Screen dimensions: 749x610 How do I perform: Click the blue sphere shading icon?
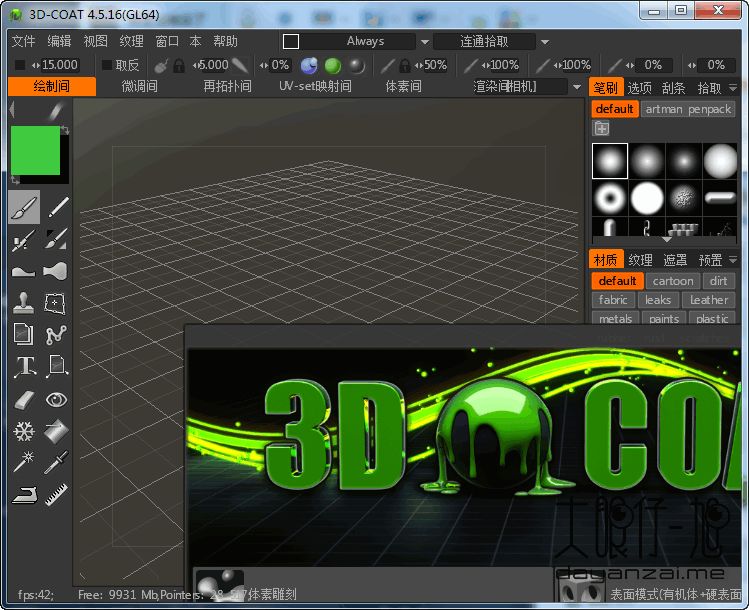pos(309,65)
